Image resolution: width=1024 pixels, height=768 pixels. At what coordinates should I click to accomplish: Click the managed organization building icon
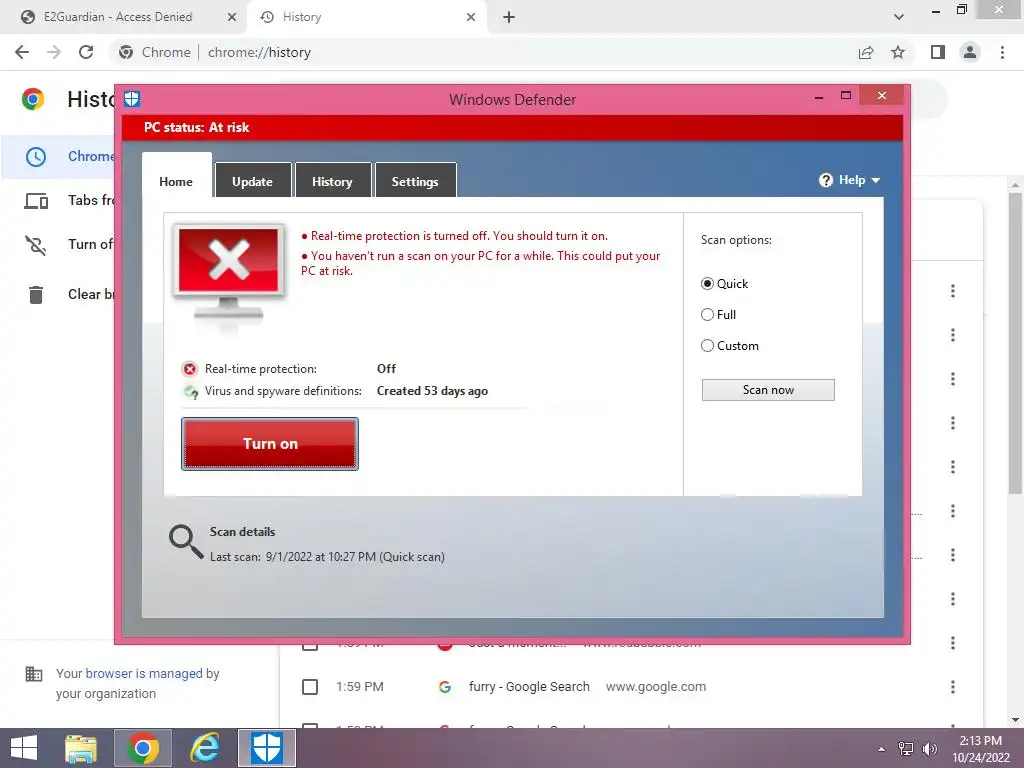tap(34, 673)
